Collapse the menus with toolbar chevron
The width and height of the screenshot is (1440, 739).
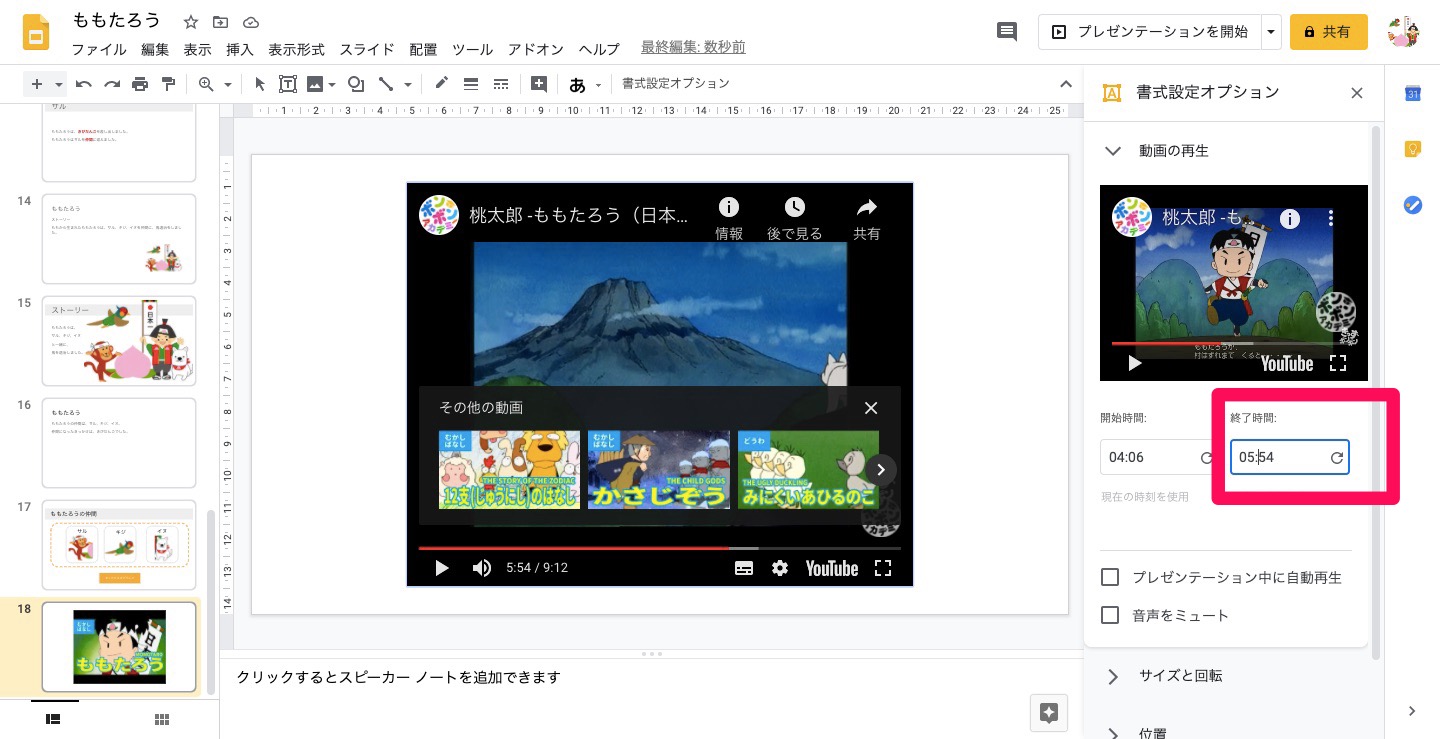tap(1065, 84)
